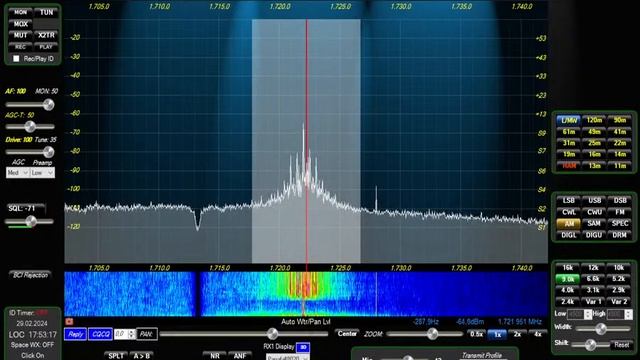Screen dimensions: 640x360
Task: Adjust the filter Shift slider
Action: click(591, 345)
